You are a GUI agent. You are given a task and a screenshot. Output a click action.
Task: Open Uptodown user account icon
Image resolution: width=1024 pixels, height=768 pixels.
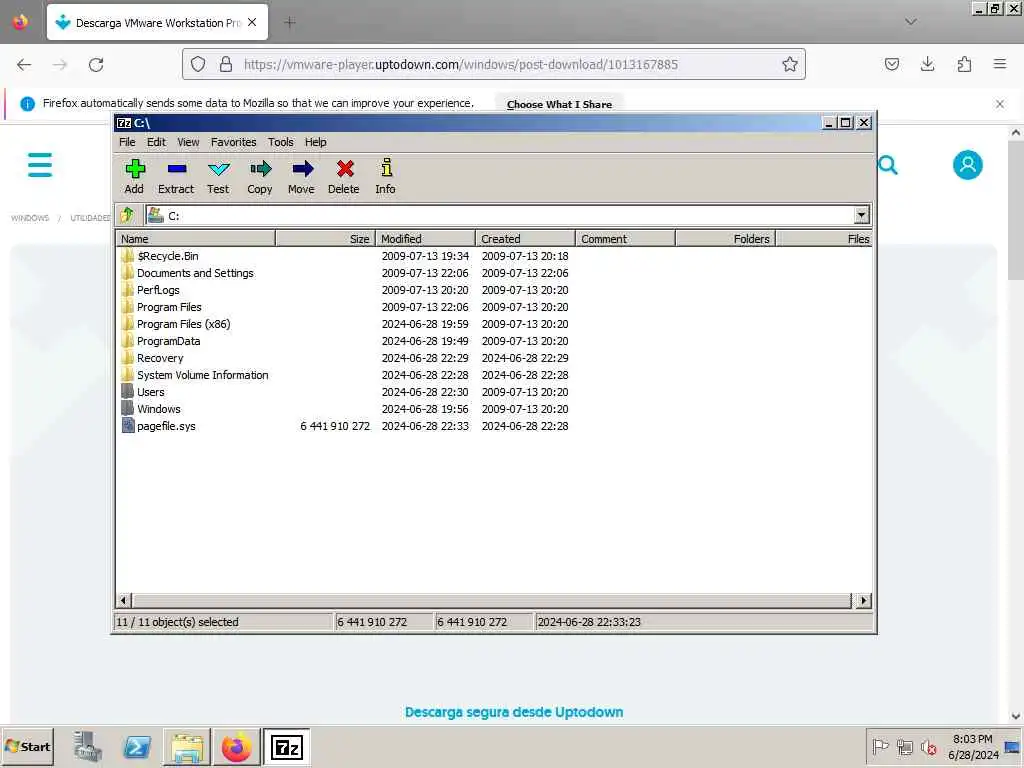967,165
